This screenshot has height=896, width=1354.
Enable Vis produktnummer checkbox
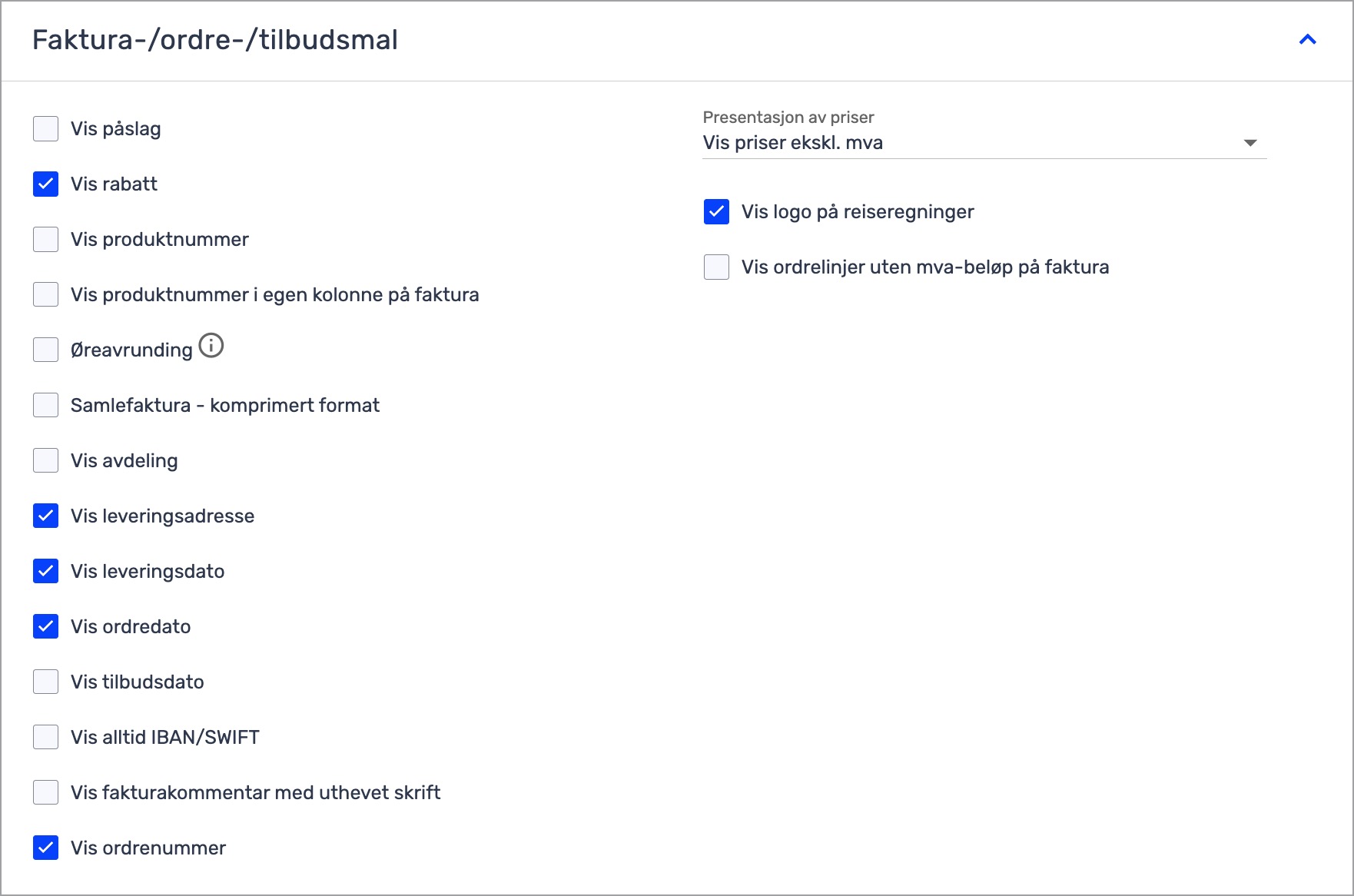tap(46, 240)
